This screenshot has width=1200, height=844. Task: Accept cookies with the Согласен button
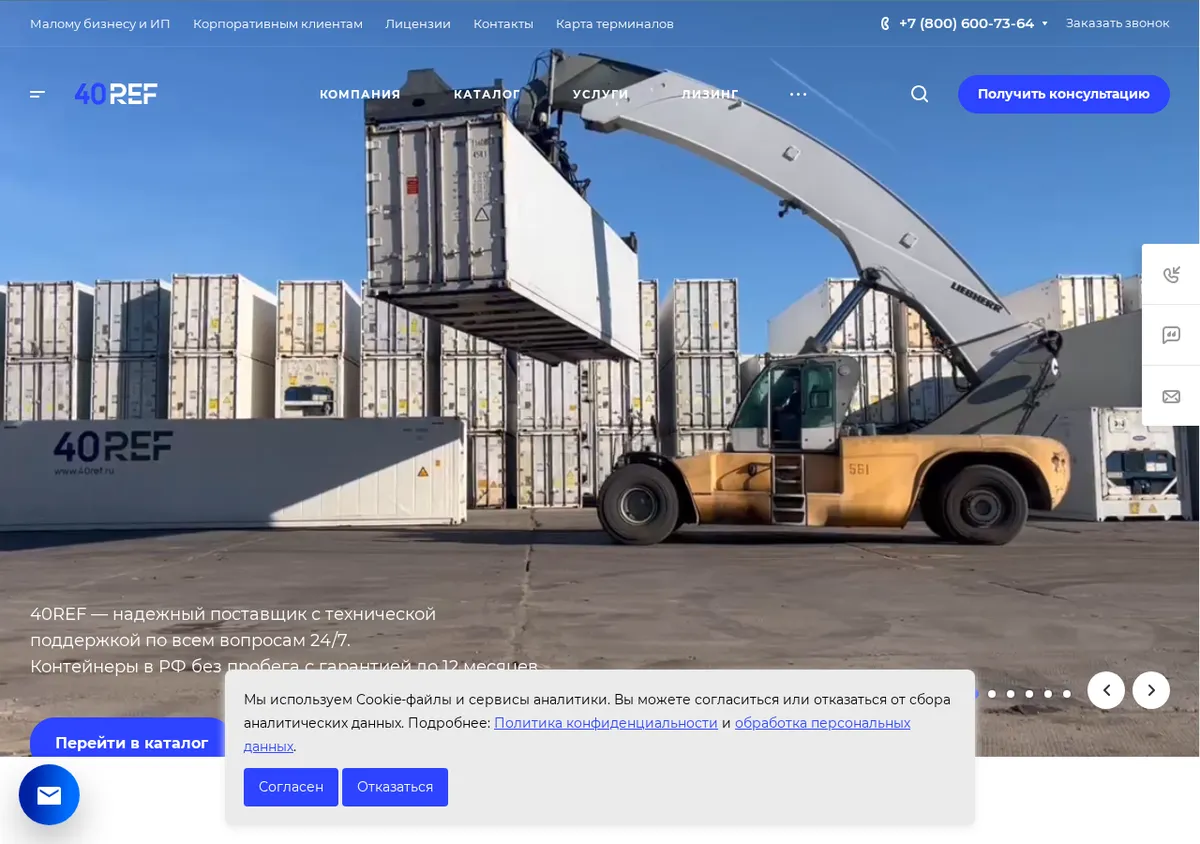point(291,787)
